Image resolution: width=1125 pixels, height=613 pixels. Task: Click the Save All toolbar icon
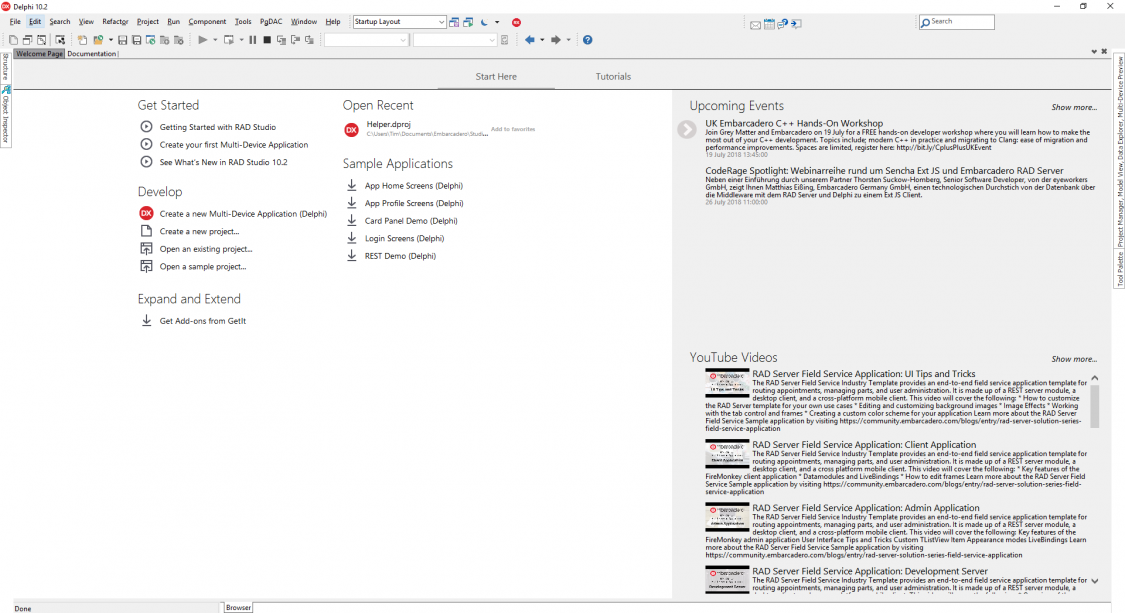(x=137, y=40)
